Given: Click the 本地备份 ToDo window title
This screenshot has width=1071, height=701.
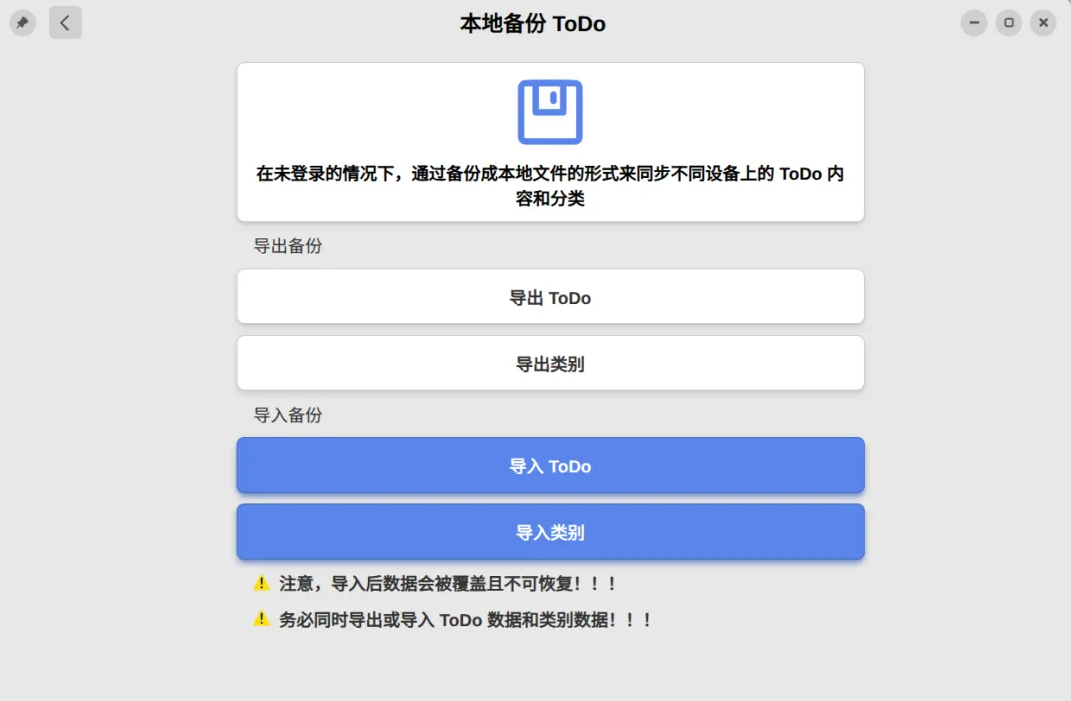Looking at the screenshot, I should 533,23.
